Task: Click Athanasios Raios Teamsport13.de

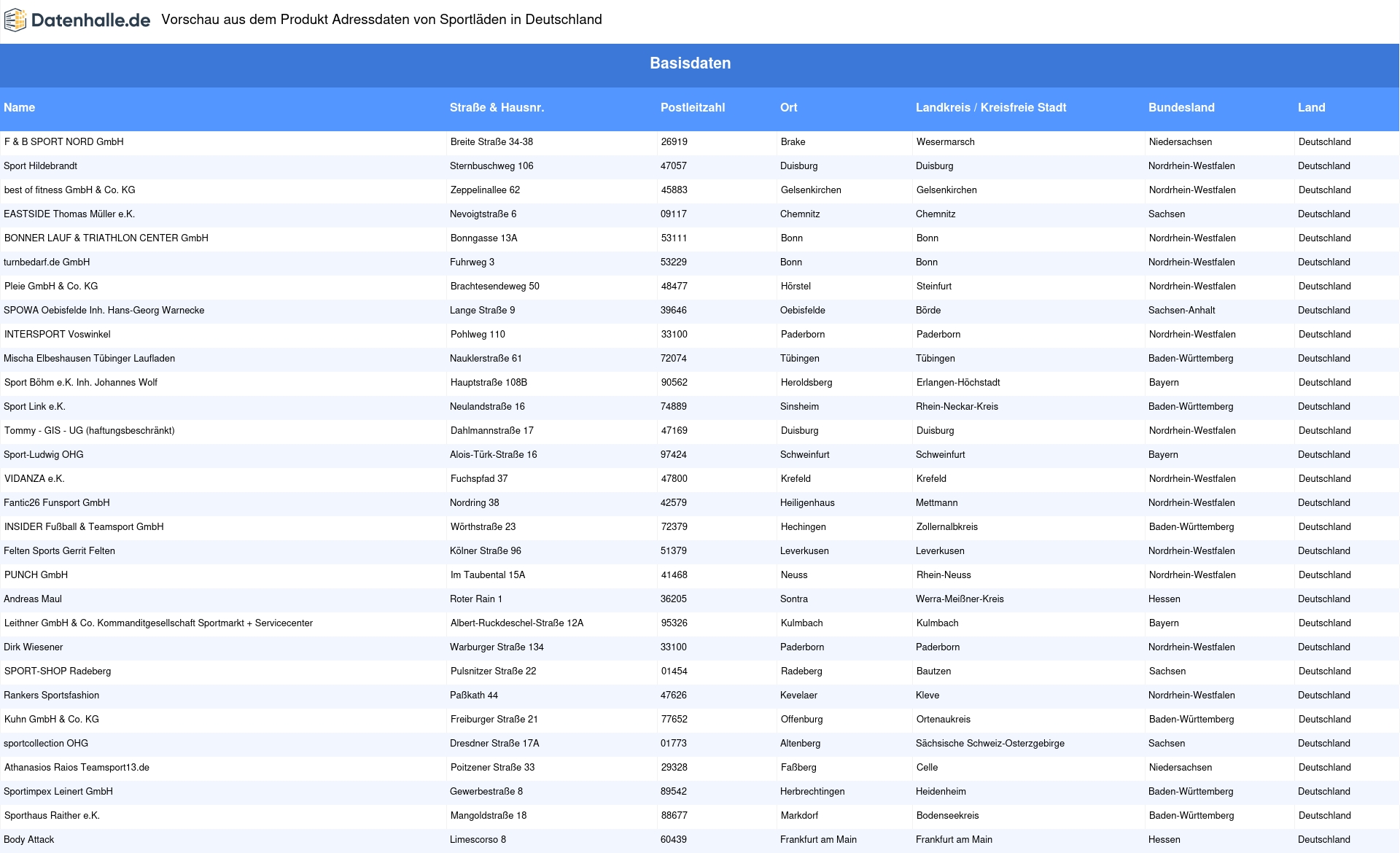Action: click(x=77, y=767)
